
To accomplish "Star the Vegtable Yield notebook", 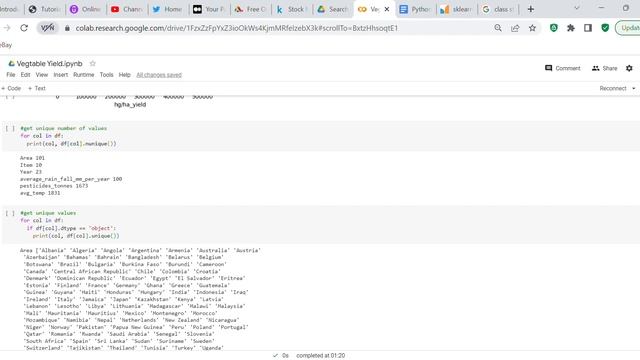I will point(93,64).
